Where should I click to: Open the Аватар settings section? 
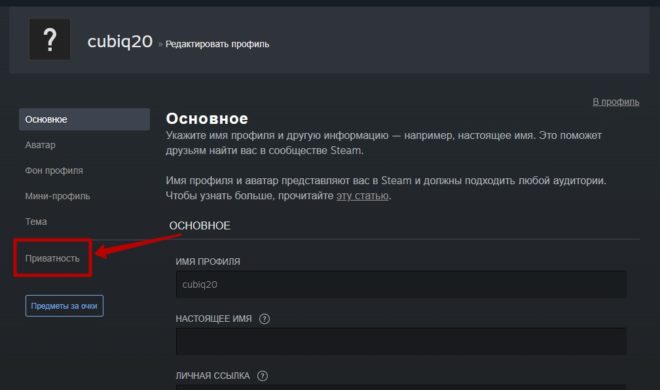pyautogui.click(x=40, y=145)
